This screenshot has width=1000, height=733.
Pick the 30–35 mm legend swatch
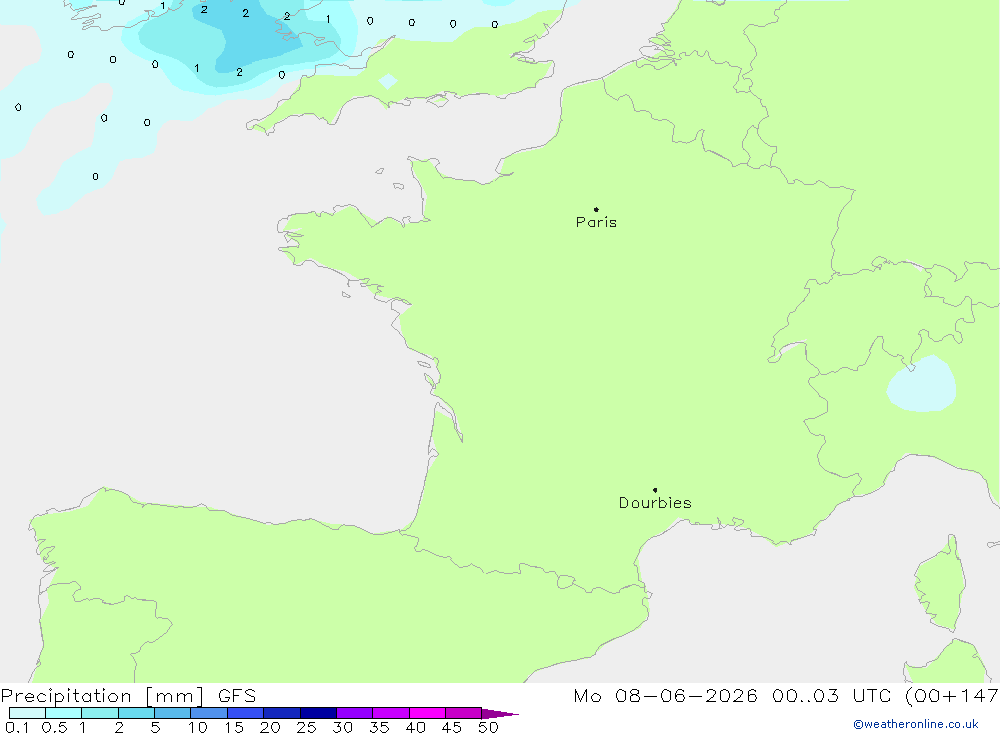[x=355, y=713]
